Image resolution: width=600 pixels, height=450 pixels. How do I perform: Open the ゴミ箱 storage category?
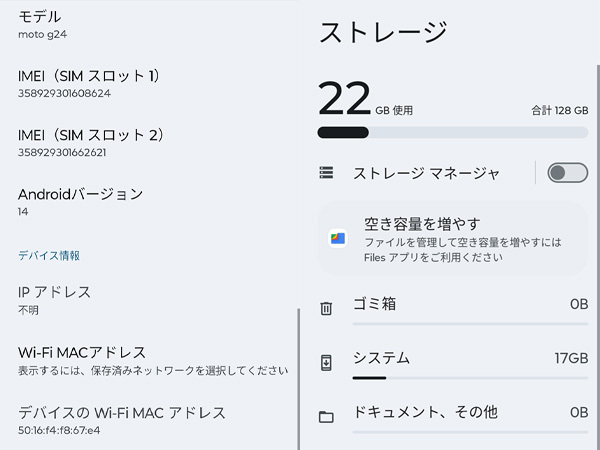[470, 305]
